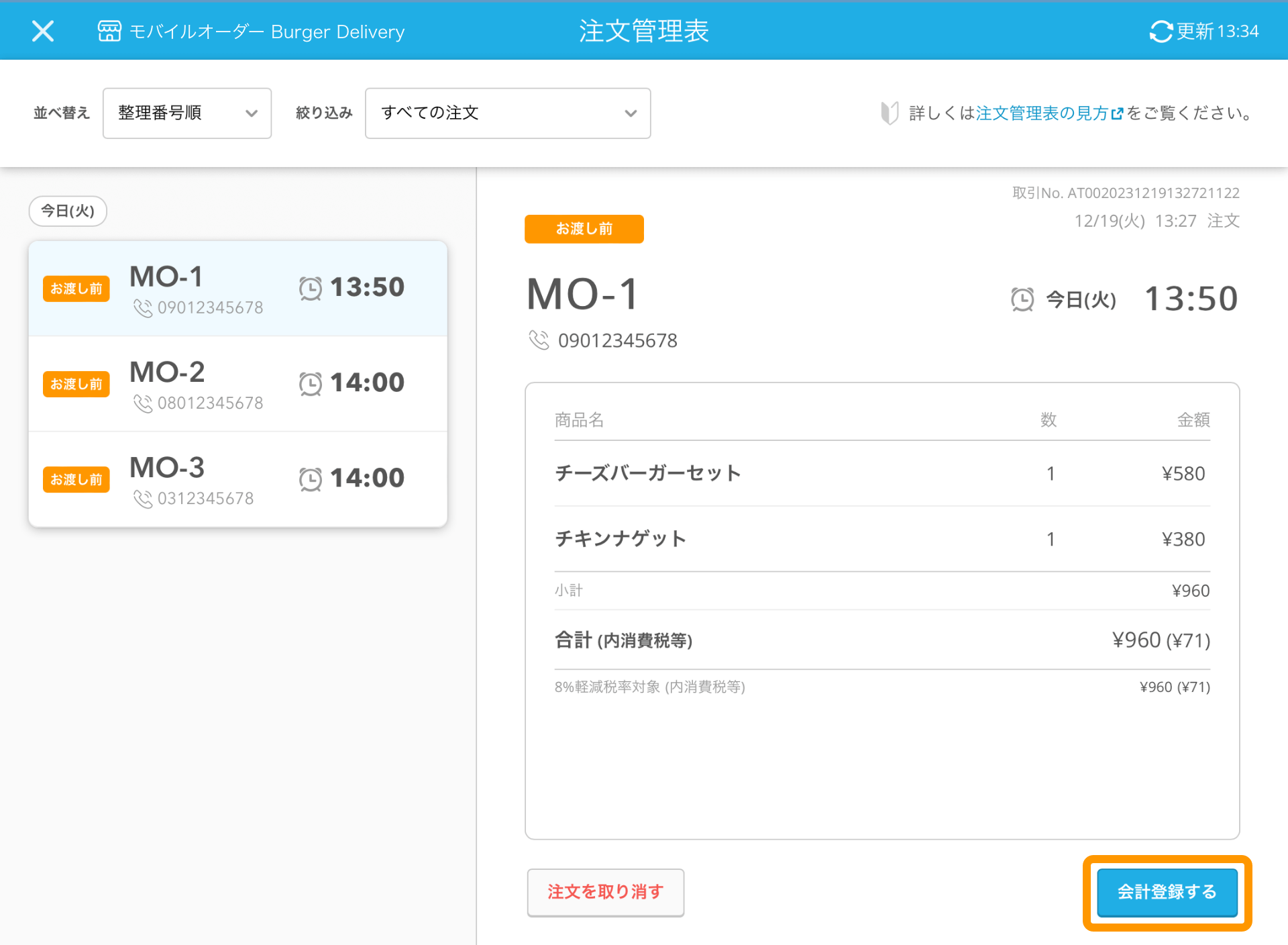
Task: Select order MO-2 in the list
Action: pyautogui.click(x=238, y=384)
